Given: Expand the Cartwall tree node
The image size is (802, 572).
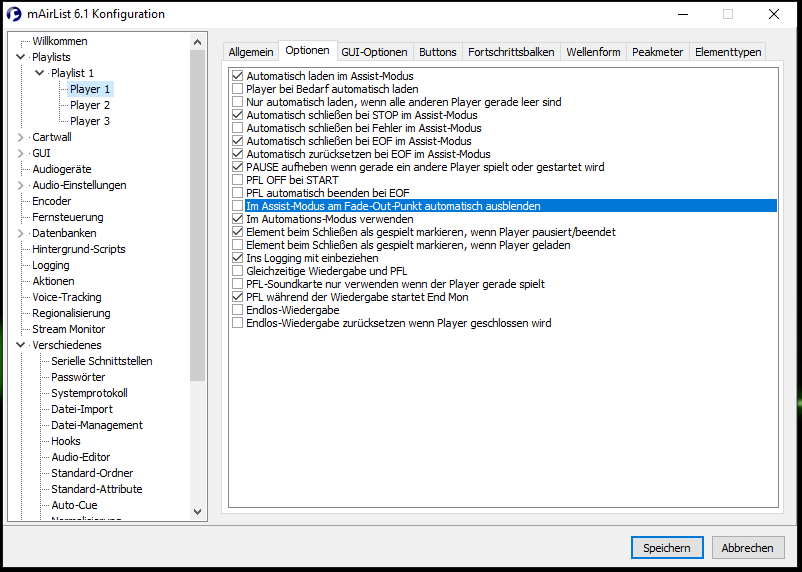Looking at the screenshot, I should (x=21, y=137).
